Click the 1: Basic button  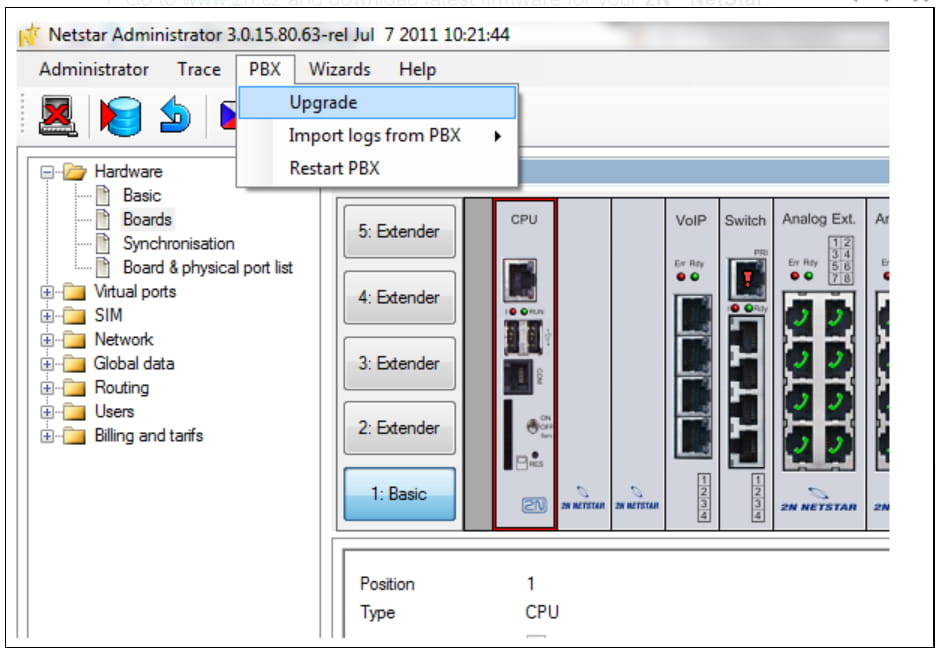pyautogui.click(x=399, y=494)
